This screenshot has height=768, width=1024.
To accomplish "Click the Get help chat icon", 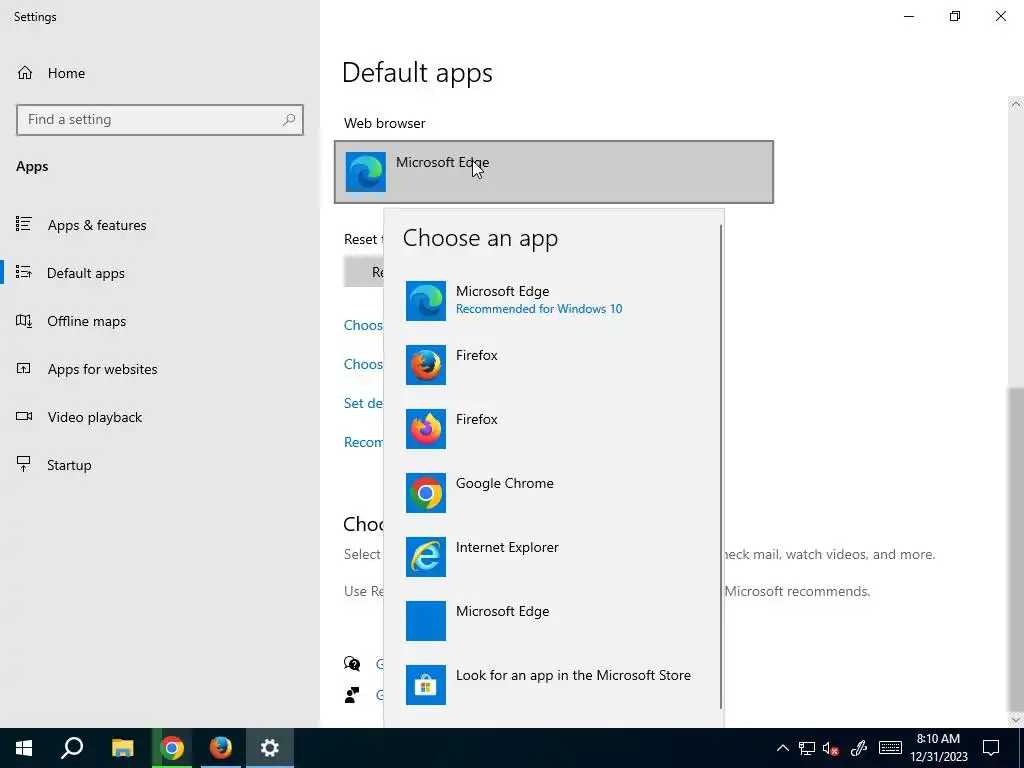I will click(352, 664).
